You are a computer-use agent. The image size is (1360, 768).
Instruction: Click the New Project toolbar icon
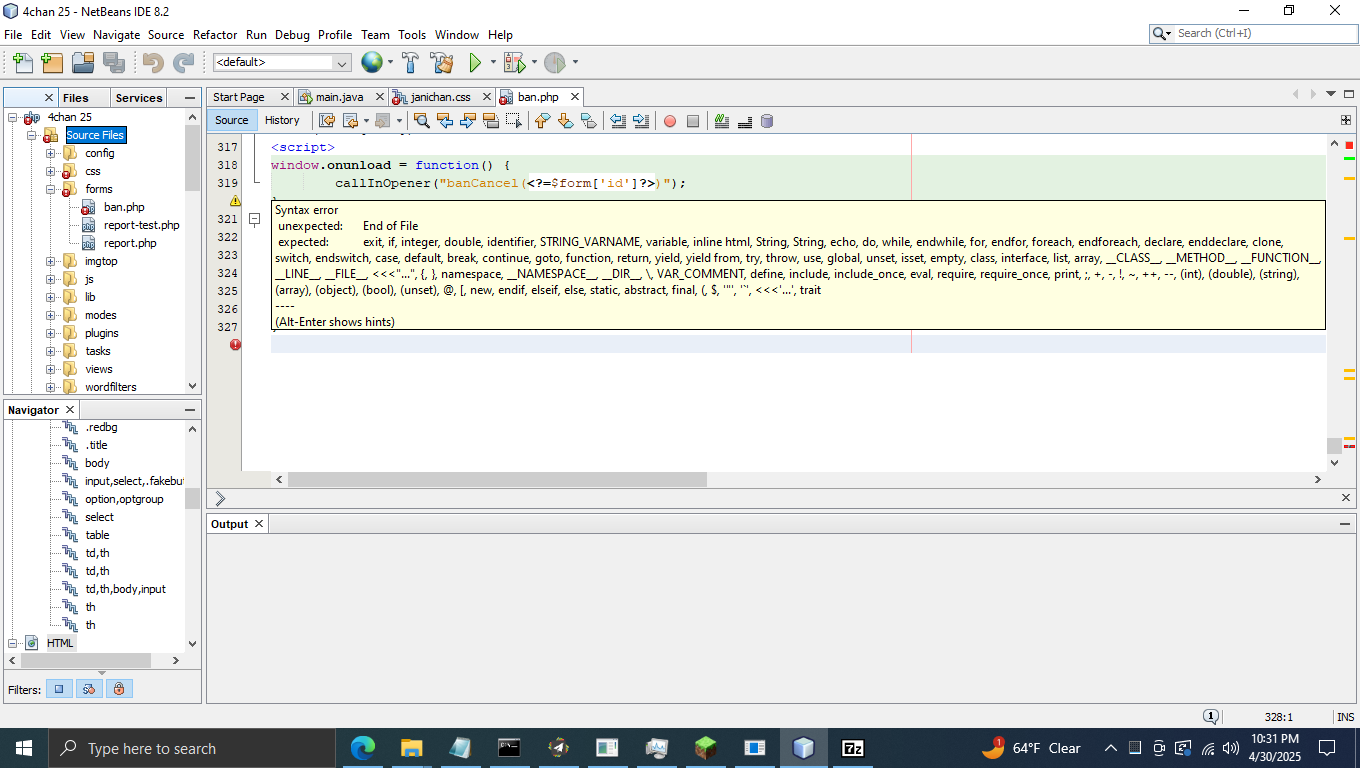[x=50, y=63]
